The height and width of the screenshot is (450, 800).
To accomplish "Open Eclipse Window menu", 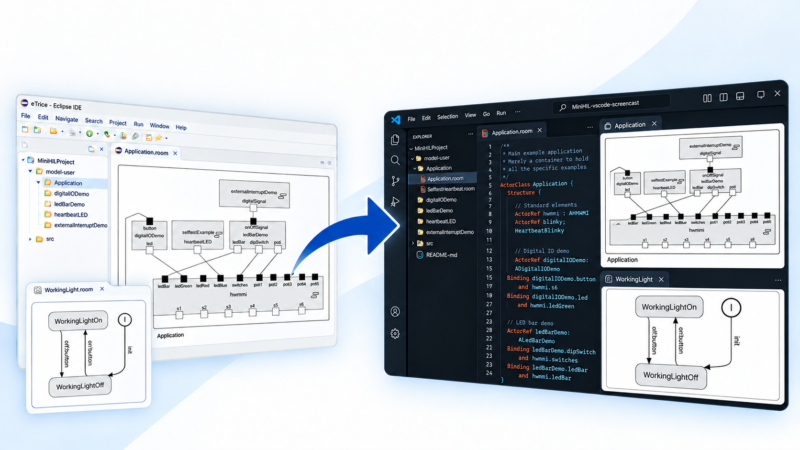I will (x=159, y=126).
